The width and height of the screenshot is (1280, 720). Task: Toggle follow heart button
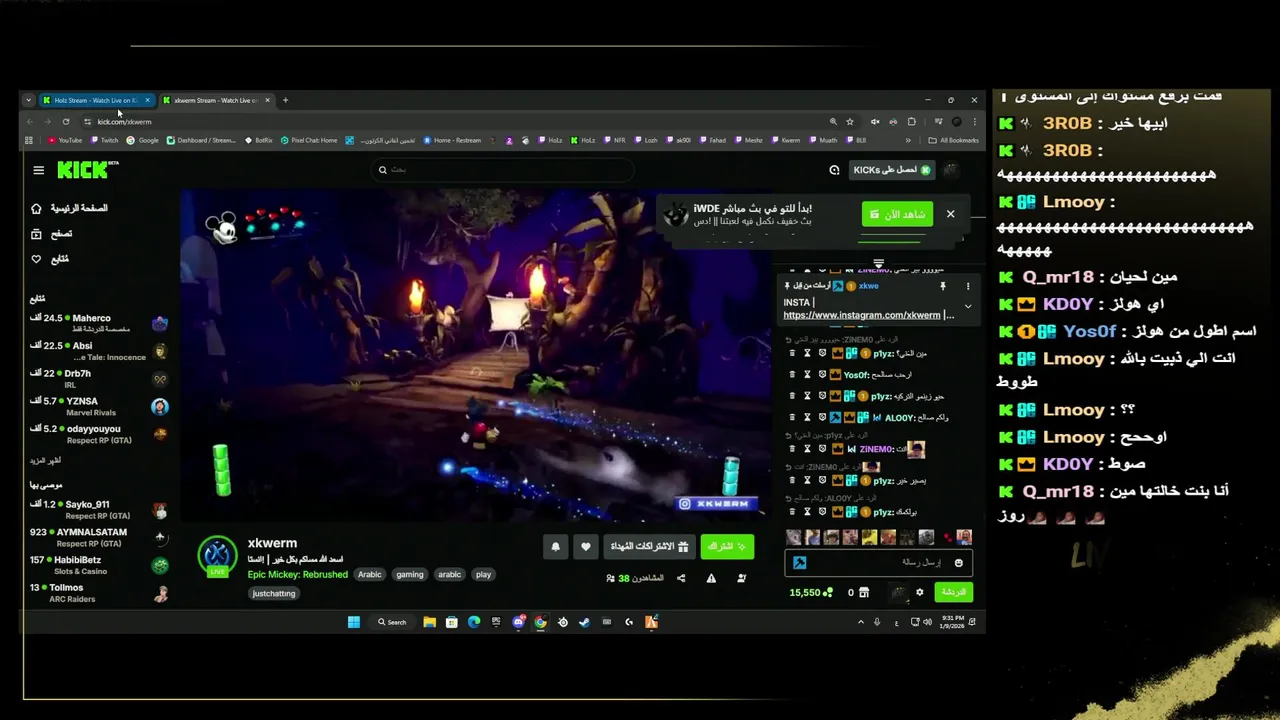point(586,546)
